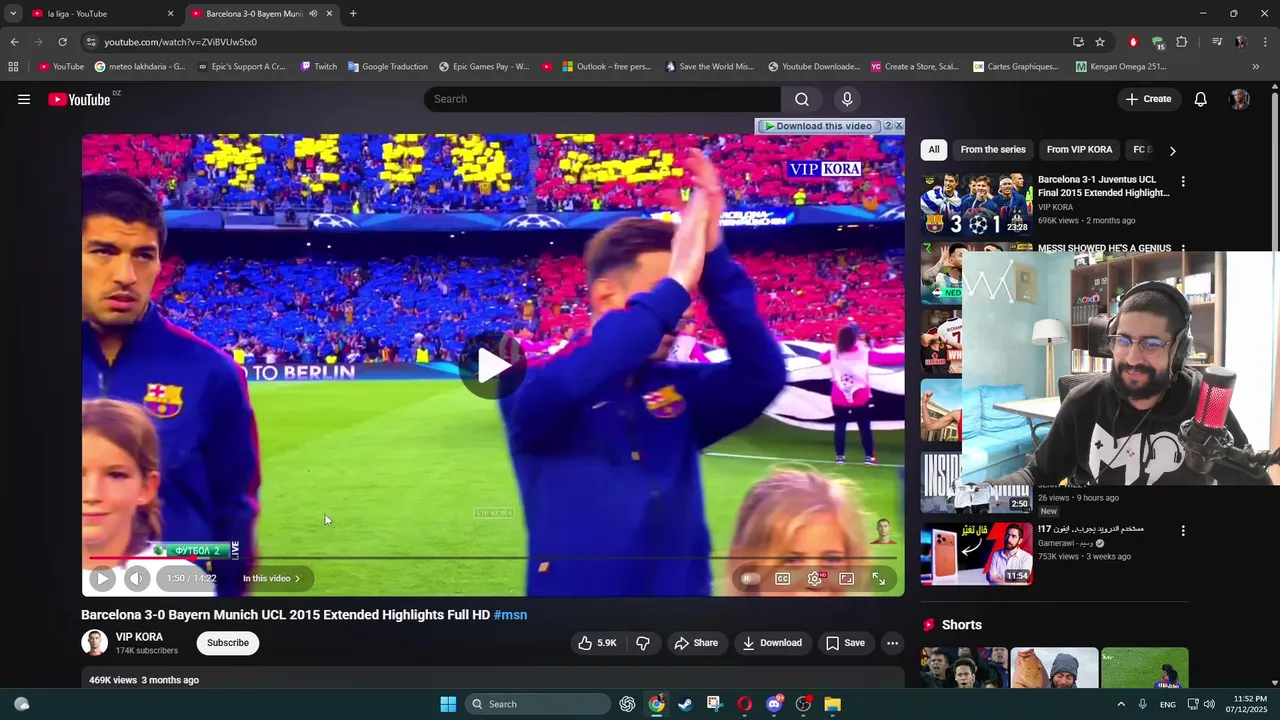Focus the YouTube search field
The image size is (1280, 720).
(x=602, y=99)
